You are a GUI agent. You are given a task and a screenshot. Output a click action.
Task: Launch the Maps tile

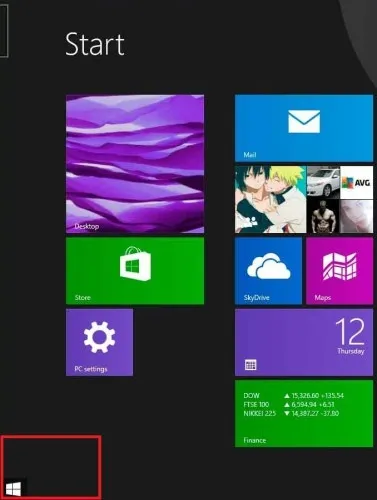point(340,271)
